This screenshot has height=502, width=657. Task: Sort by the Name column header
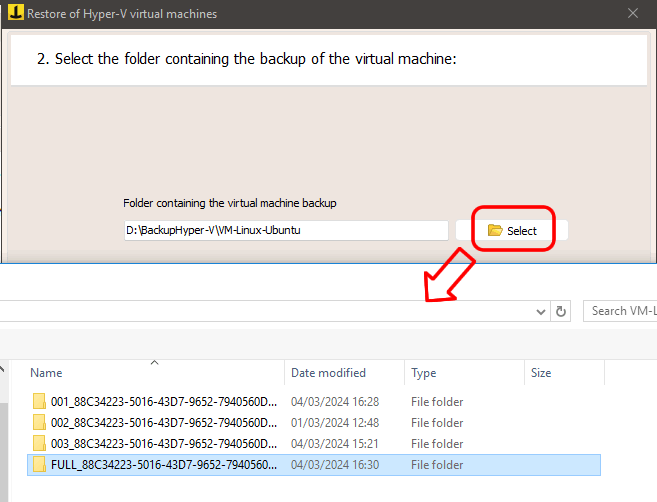click(x=46, y=373)
